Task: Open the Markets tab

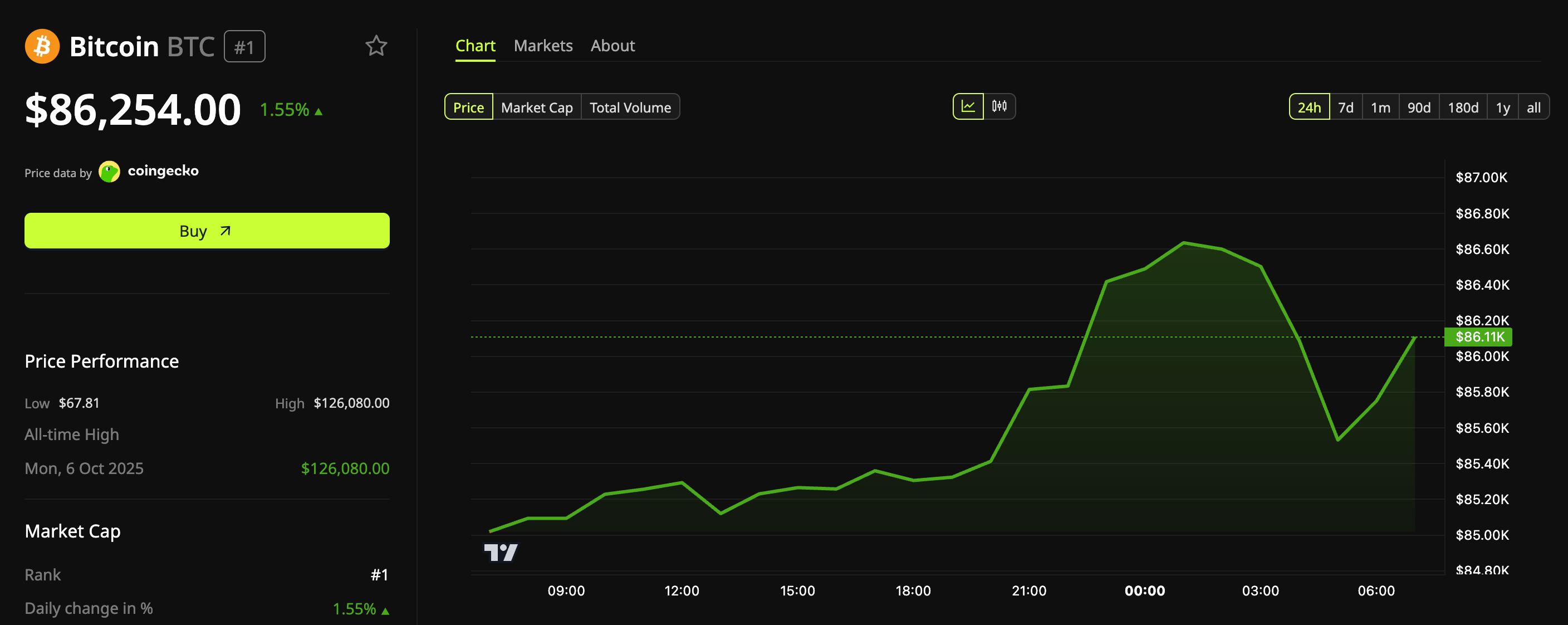Action: point(543,46)
